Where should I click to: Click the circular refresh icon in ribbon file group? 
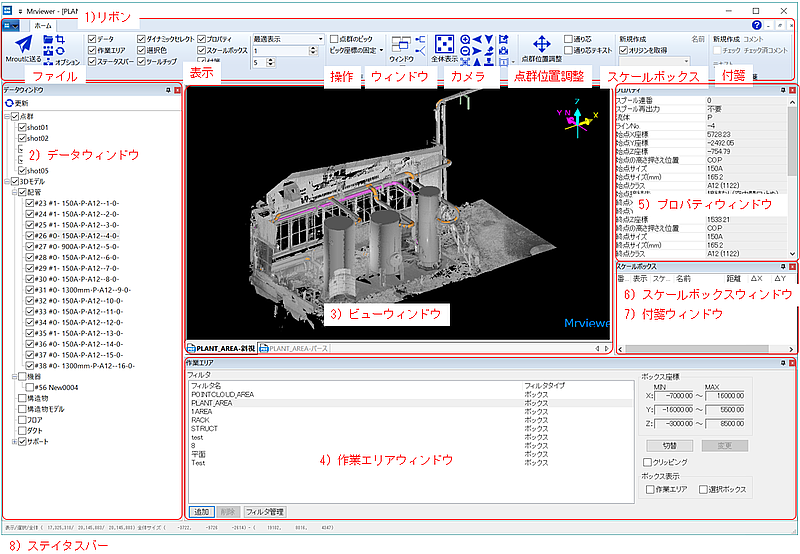click(60, 51)
